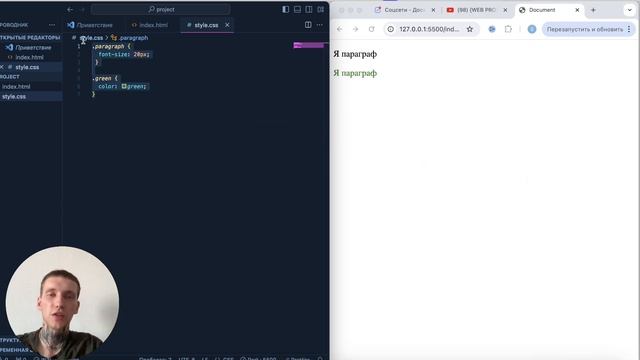This screenshot has height=360, width=640.
Task: Click the .paragraph selector code line
Action: click(112, 46)
